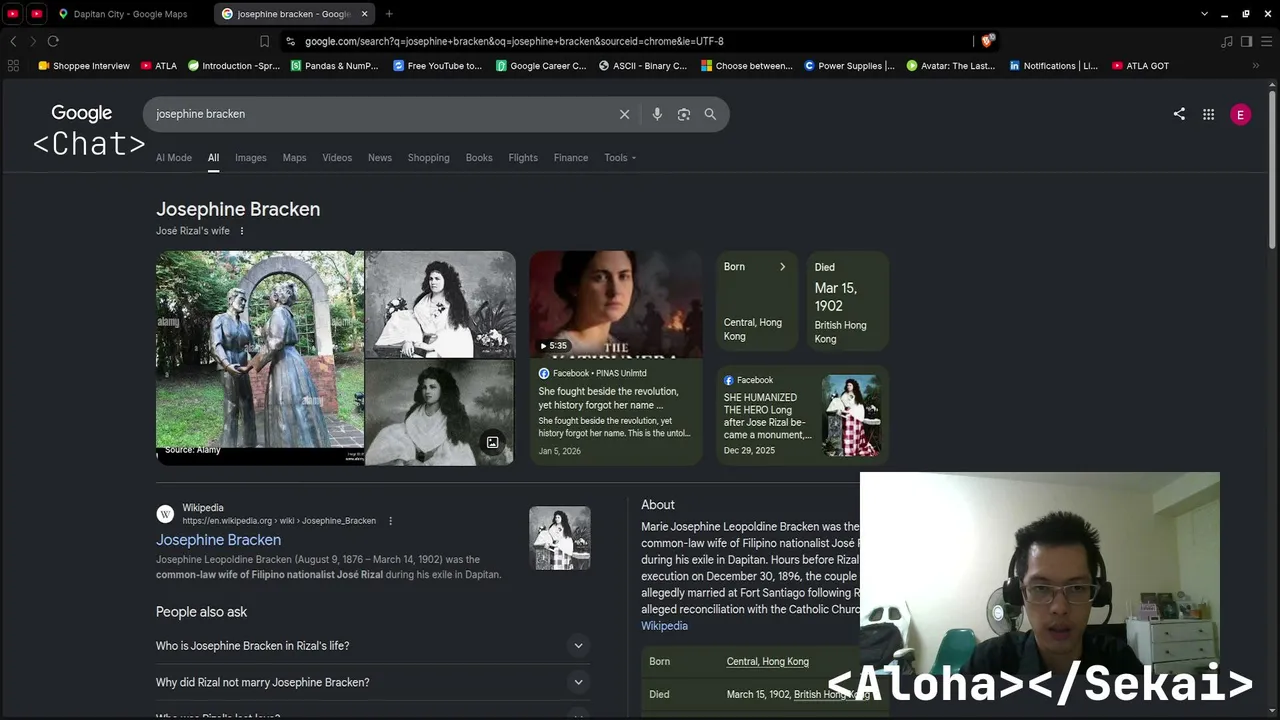Open the ATLA GOT bookmark
The height and width of the screenshot is (720, 1280).
[1140, 66]
